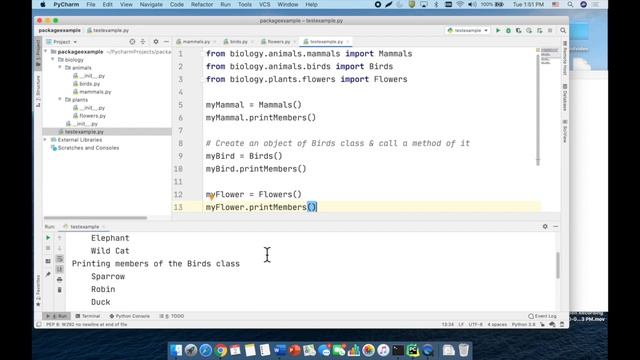640x360 pixels.
Task: Open Run panel settings gear
Action: coord(545,227)
